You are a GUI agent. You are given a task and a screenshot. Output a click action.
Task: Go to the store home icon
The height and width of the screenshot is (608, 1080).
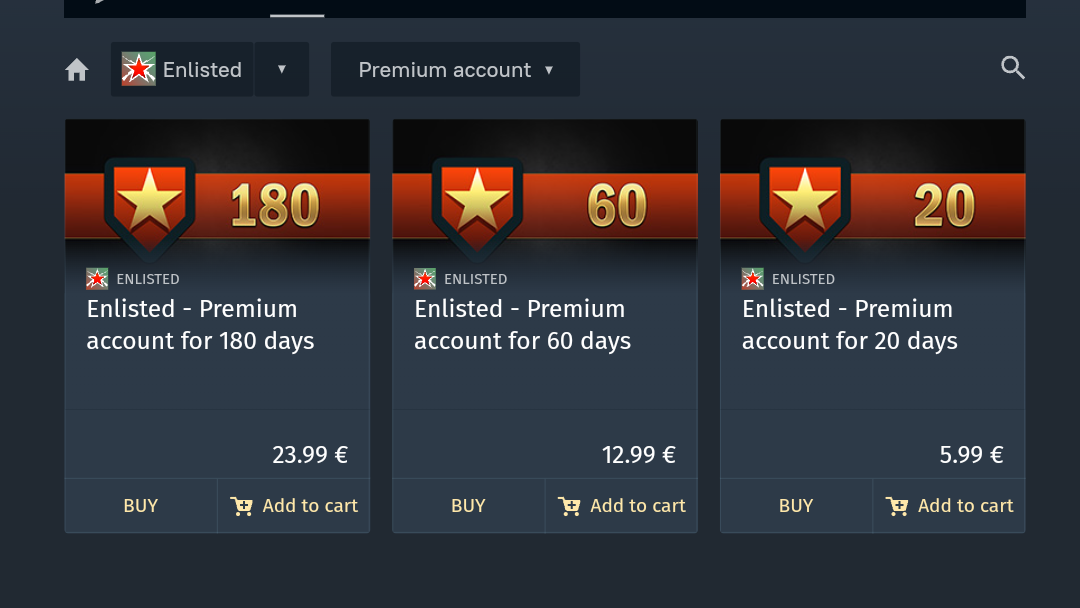pyautogui.click(x=77, y=70)
